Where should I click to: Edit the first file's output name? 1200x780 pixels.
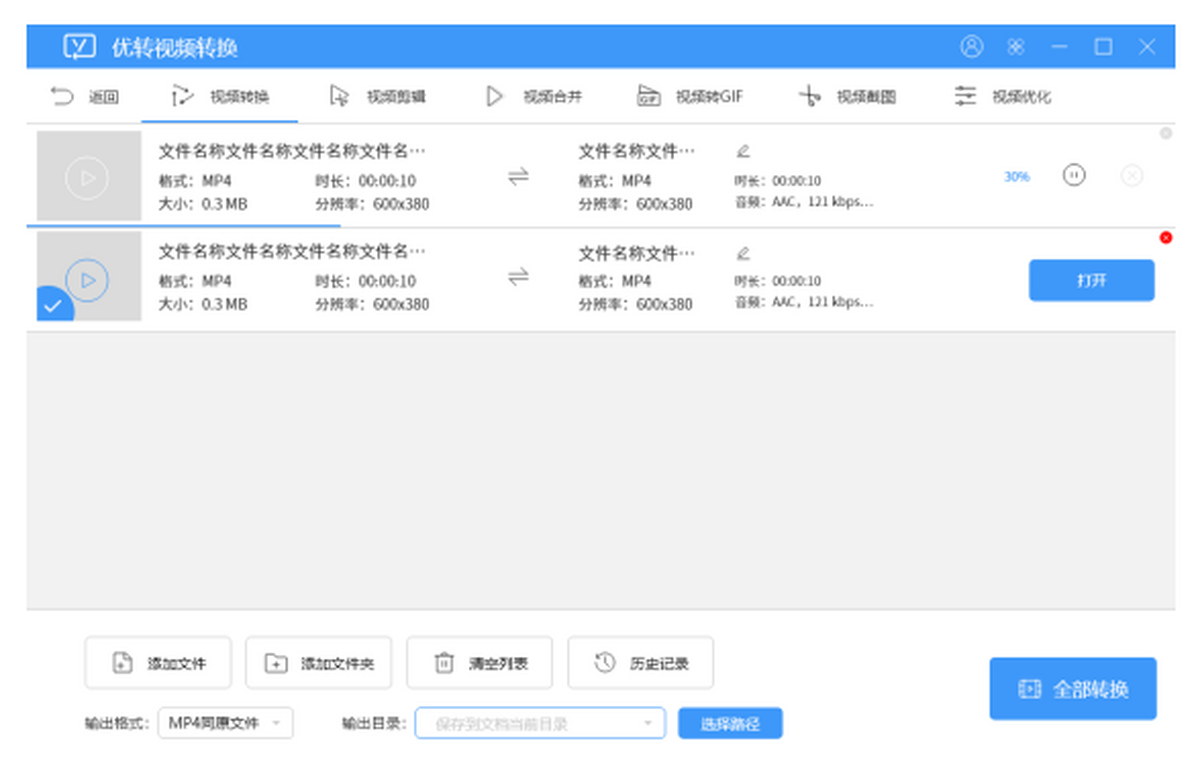point(742,152)
